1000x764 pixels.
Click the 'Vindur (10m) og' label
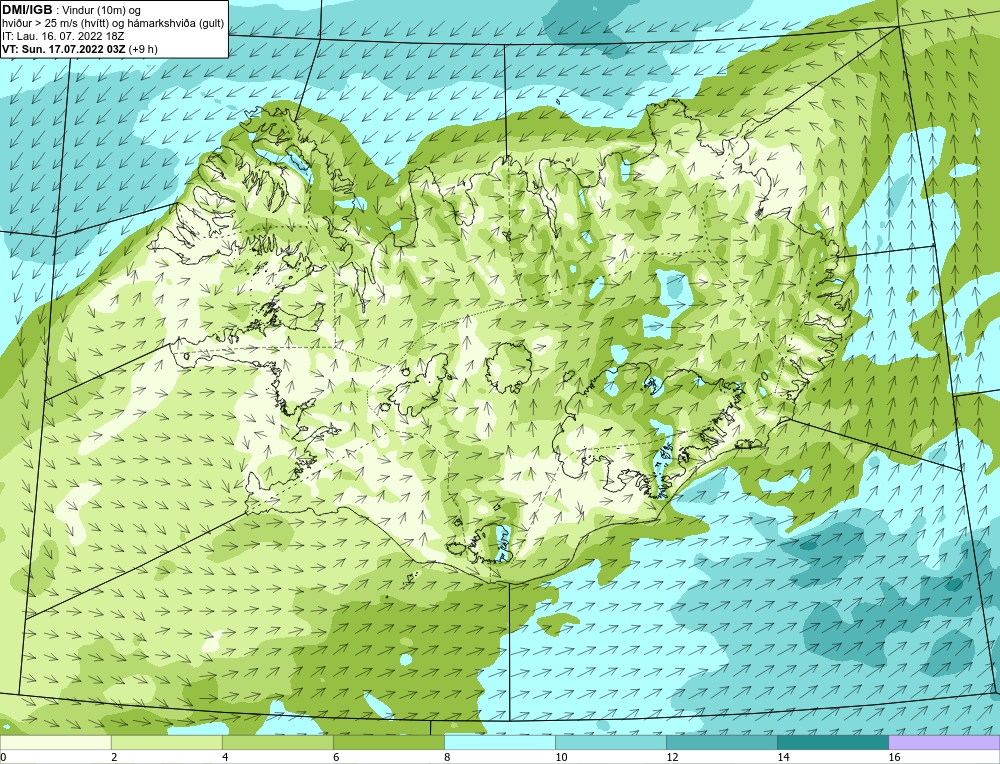tap(102, 10)
